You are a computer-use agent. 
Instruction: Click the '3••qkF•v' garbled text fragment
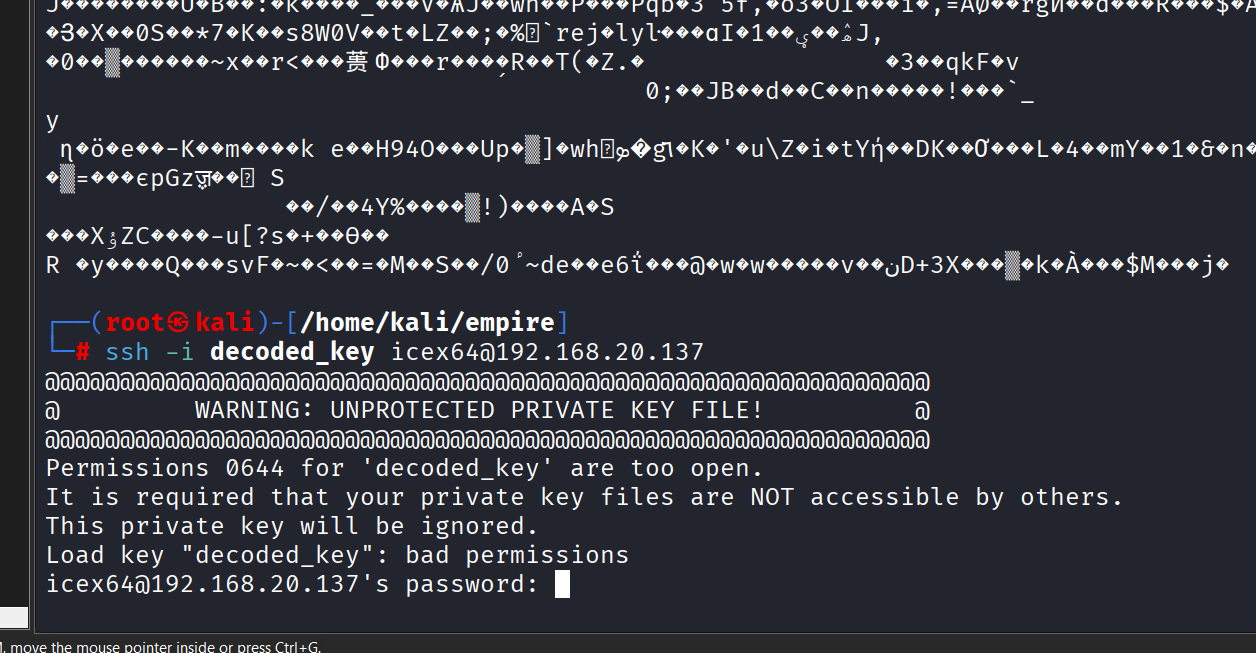click(x=952, y=63)
